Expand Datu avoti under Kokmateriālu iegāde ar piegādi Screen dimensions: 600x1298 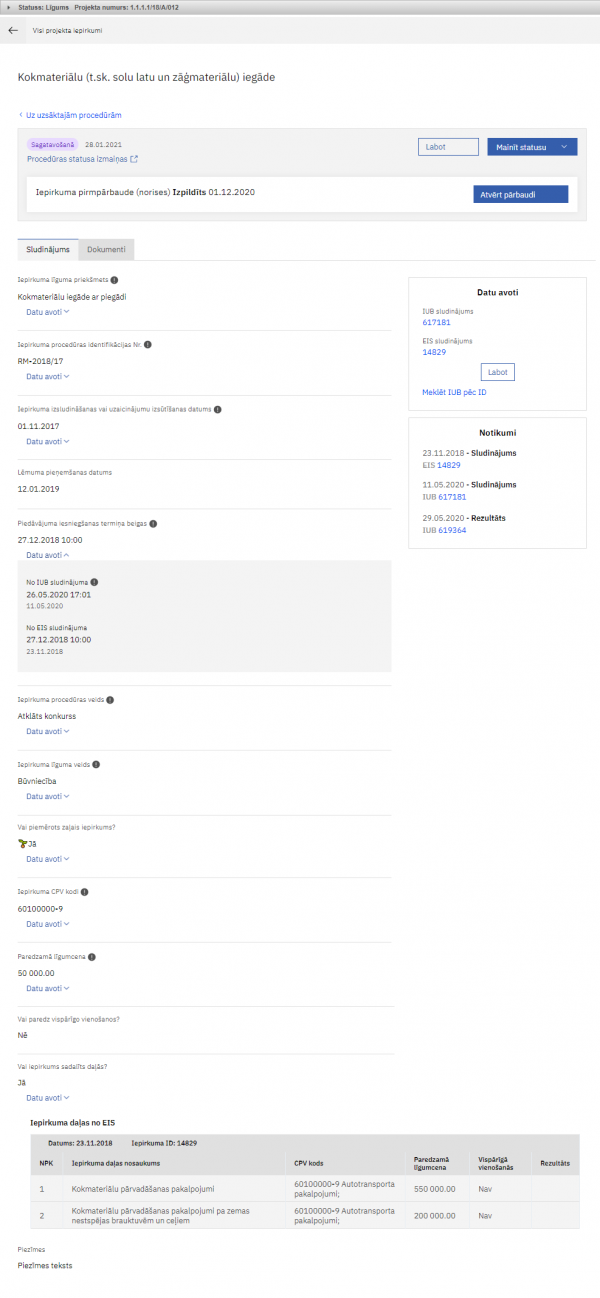click(x=47, y=312)
